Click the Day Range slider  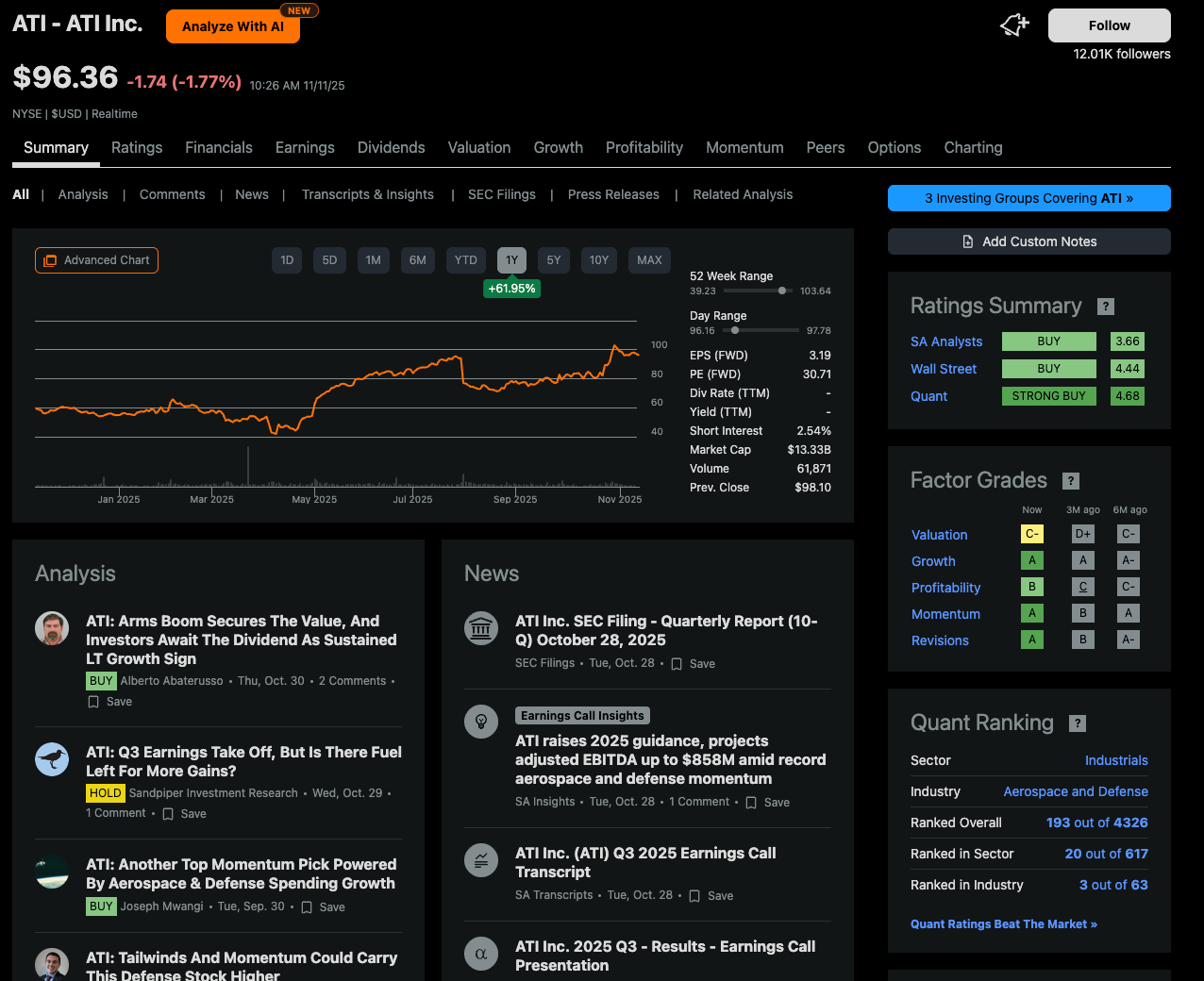(x=761, y=330)
